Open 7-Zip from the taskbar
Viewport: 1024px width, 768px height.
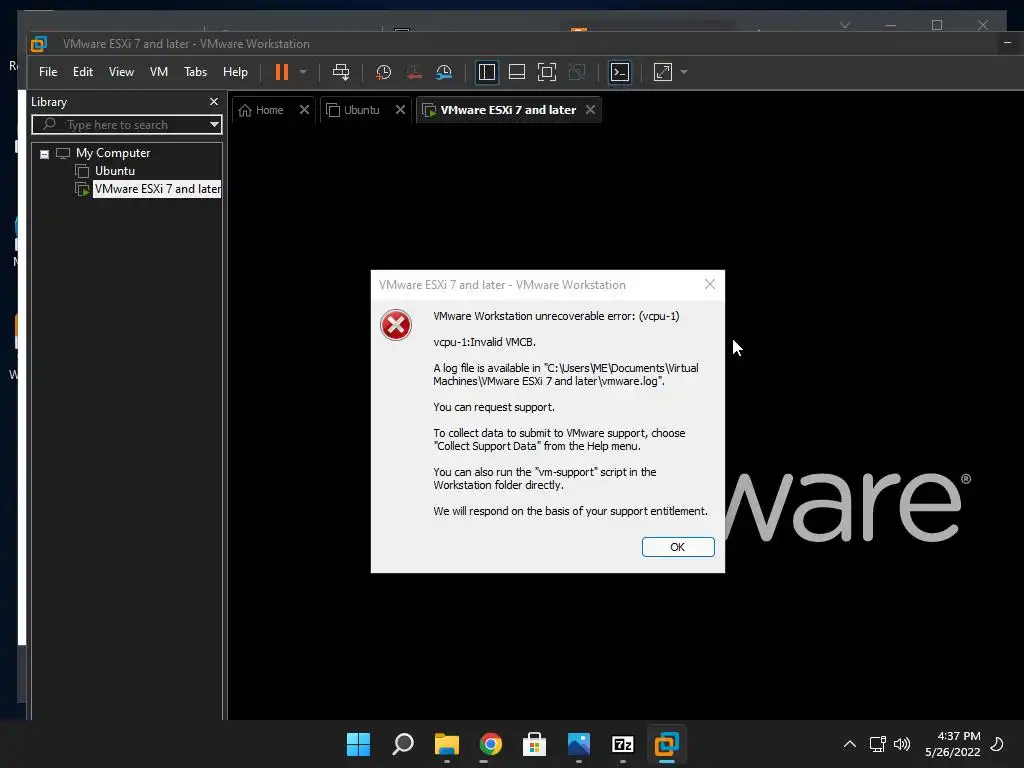(622, 744)
